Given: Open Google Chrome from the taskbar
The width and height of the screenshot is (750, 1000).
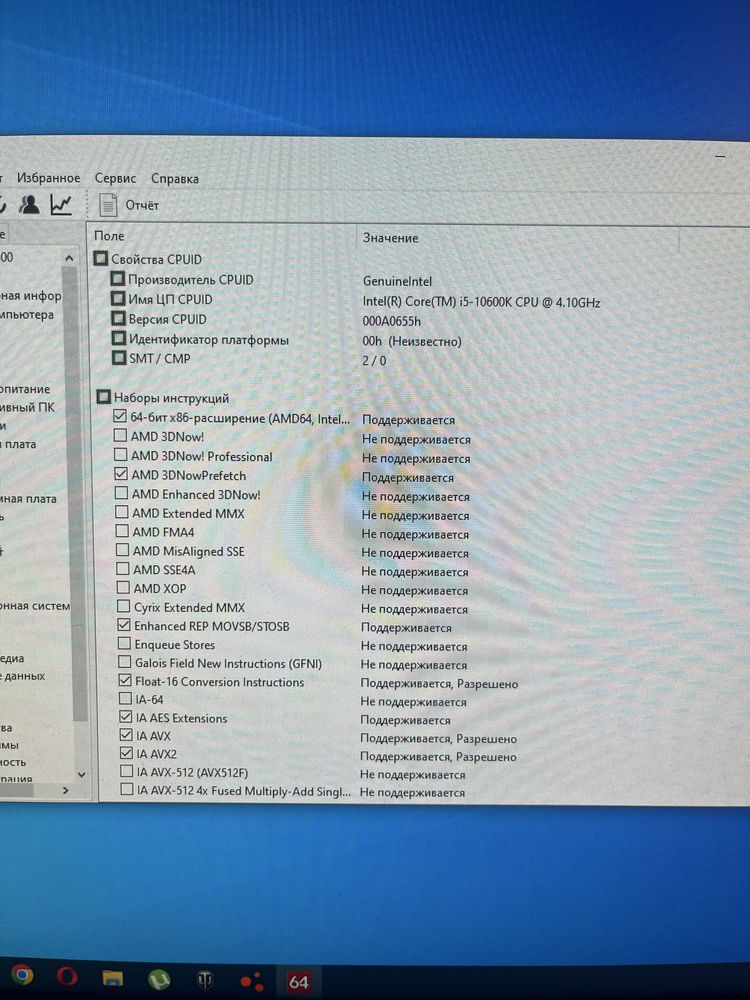Looking at the screenshot, I should point(22,974).
